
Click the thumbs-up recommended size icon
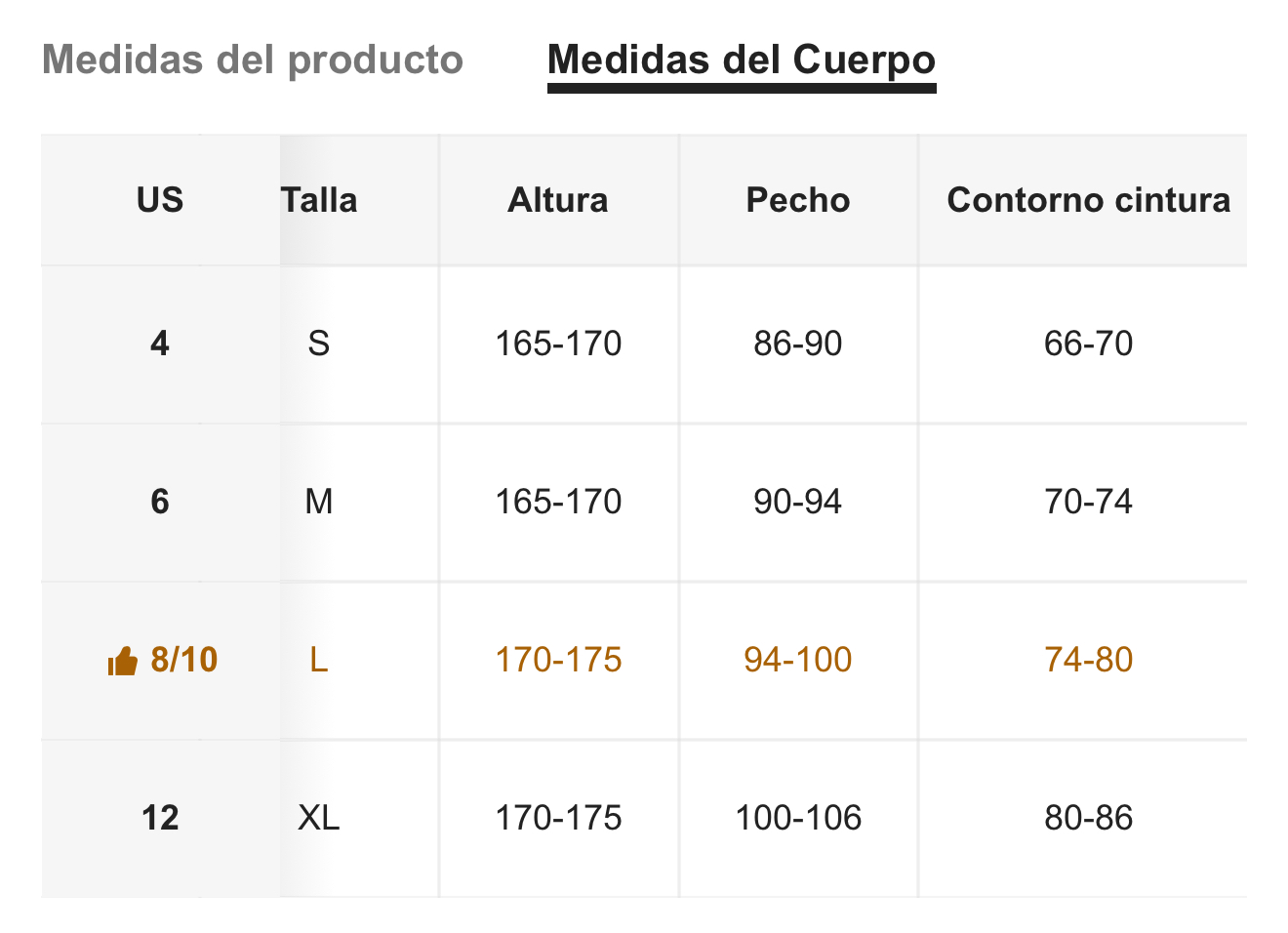[122, 662]
